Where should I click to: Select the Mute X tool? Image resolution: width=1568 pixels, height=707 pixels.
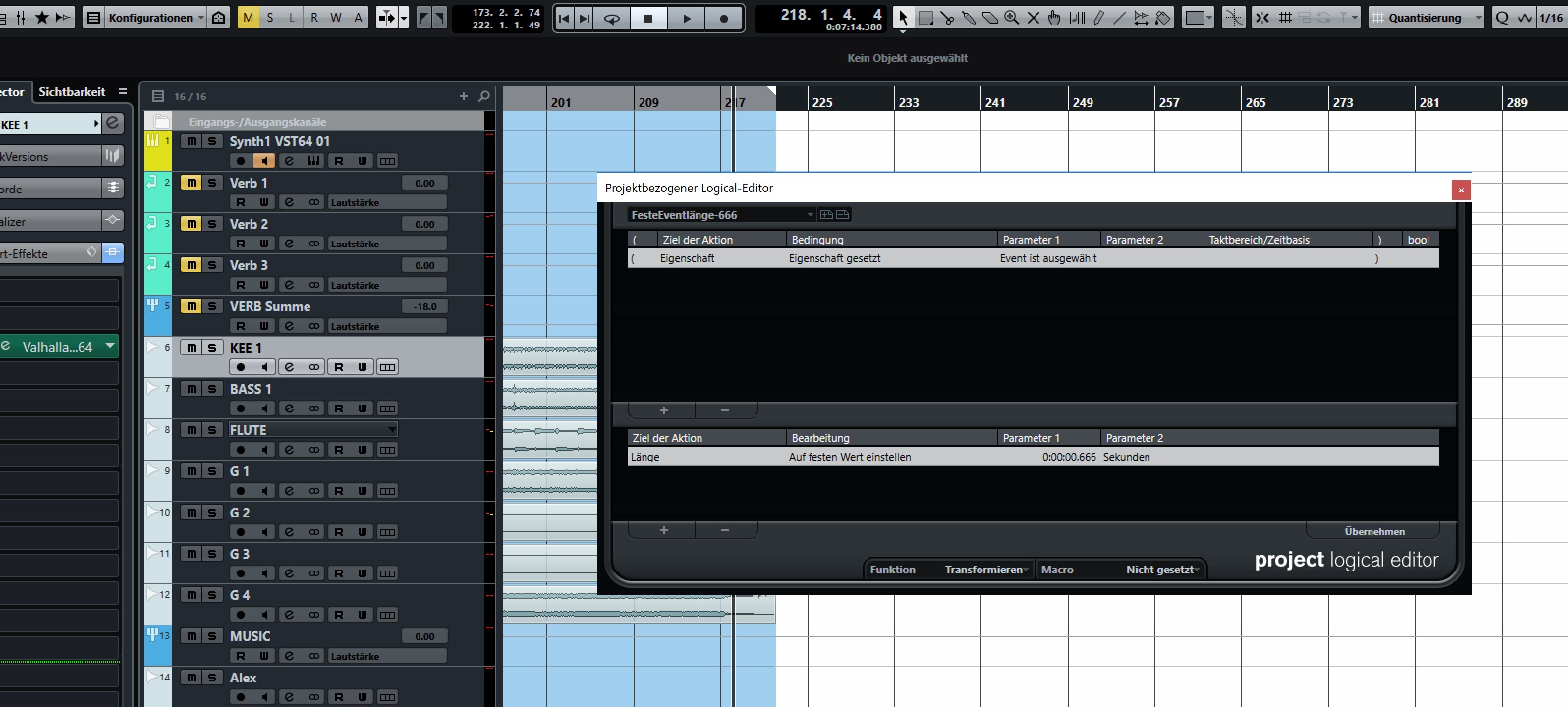(x=1033, y=18)
